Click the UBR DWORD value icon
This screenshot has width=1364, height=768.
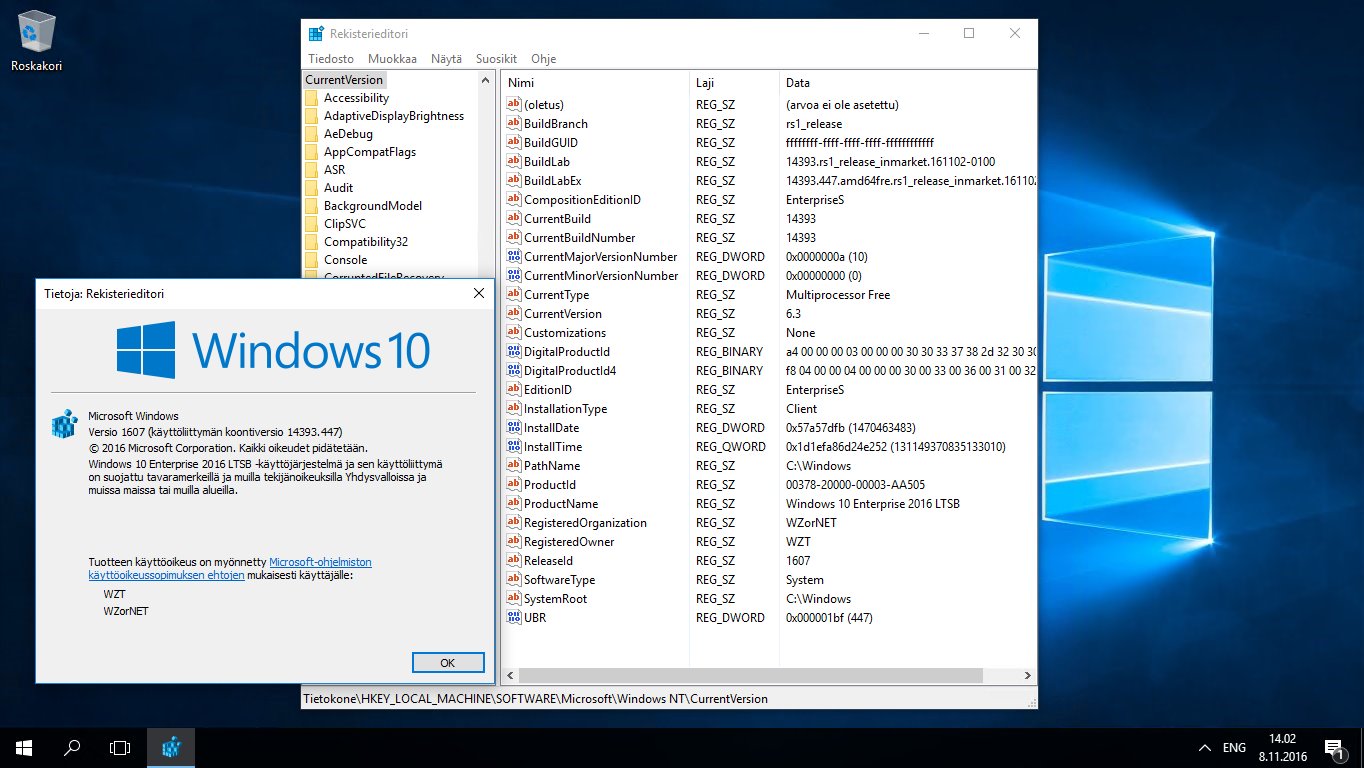point(514,618)
